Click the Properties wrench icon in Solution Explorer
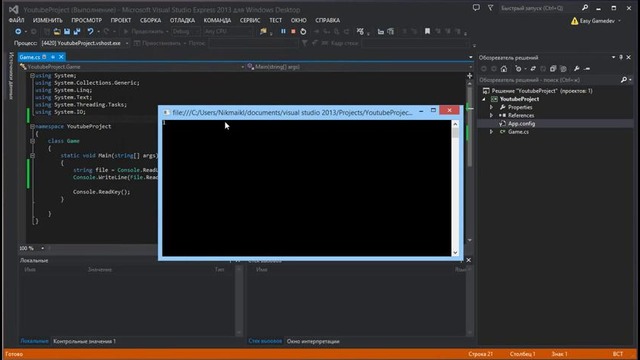640x360 pixels. click(576, 69)
